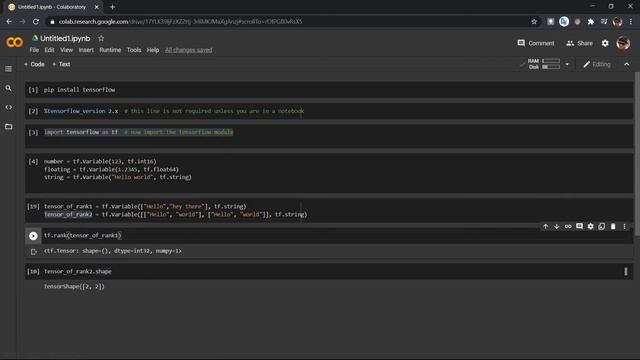640x360 pixels.
Task: Open the View menu
Action: (x=67, y=50)
